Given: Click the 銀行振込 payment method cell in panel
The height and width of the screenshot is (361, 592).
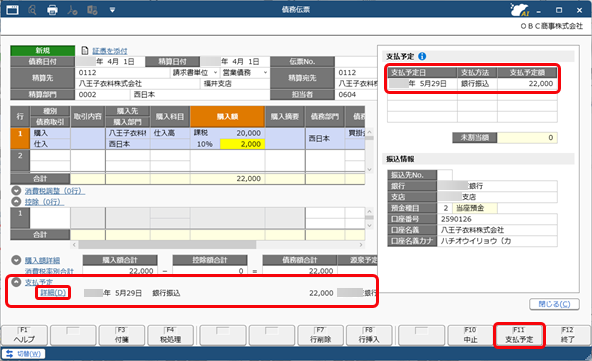Looking at the screenshot, I should coord(477,83).
